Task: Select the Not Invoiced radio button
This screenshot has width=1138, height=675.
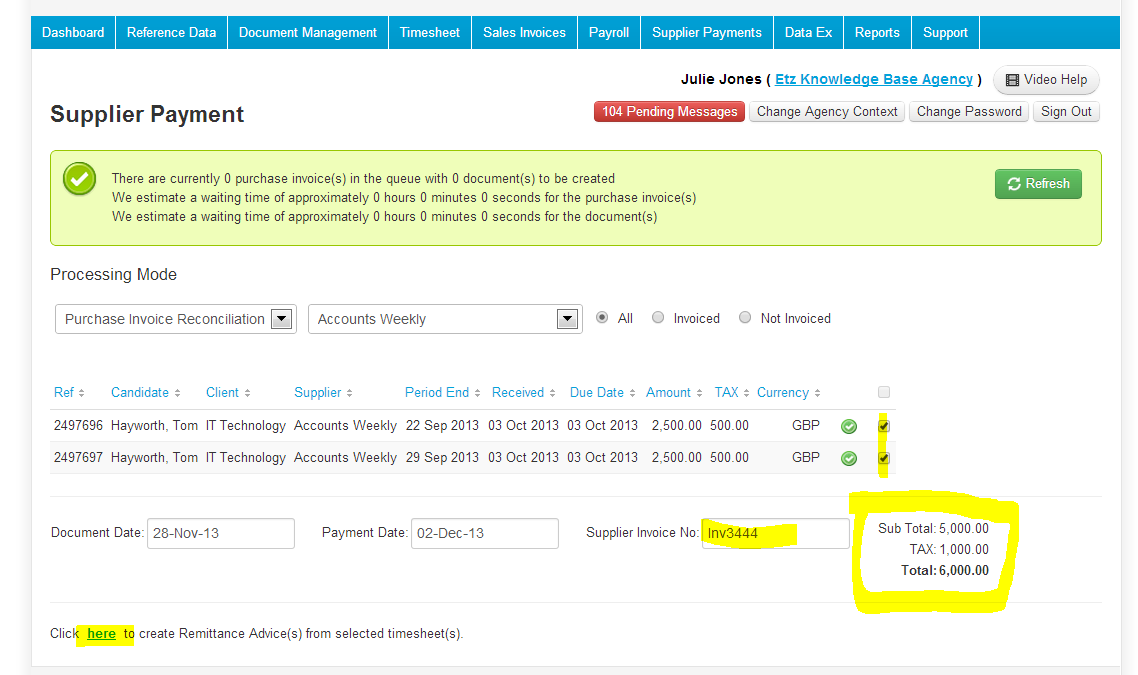Action: tap(745, 318)
